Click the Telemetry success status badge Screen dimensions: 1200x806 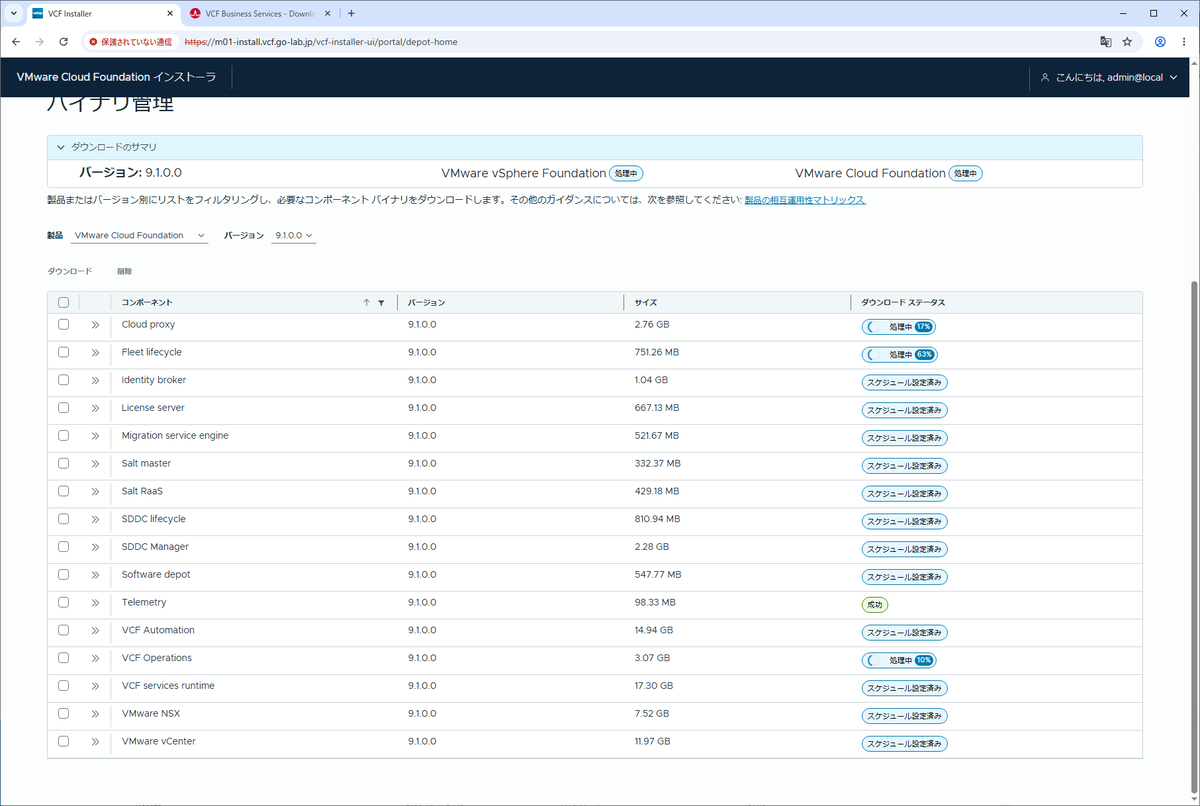[x=875, y=605]
